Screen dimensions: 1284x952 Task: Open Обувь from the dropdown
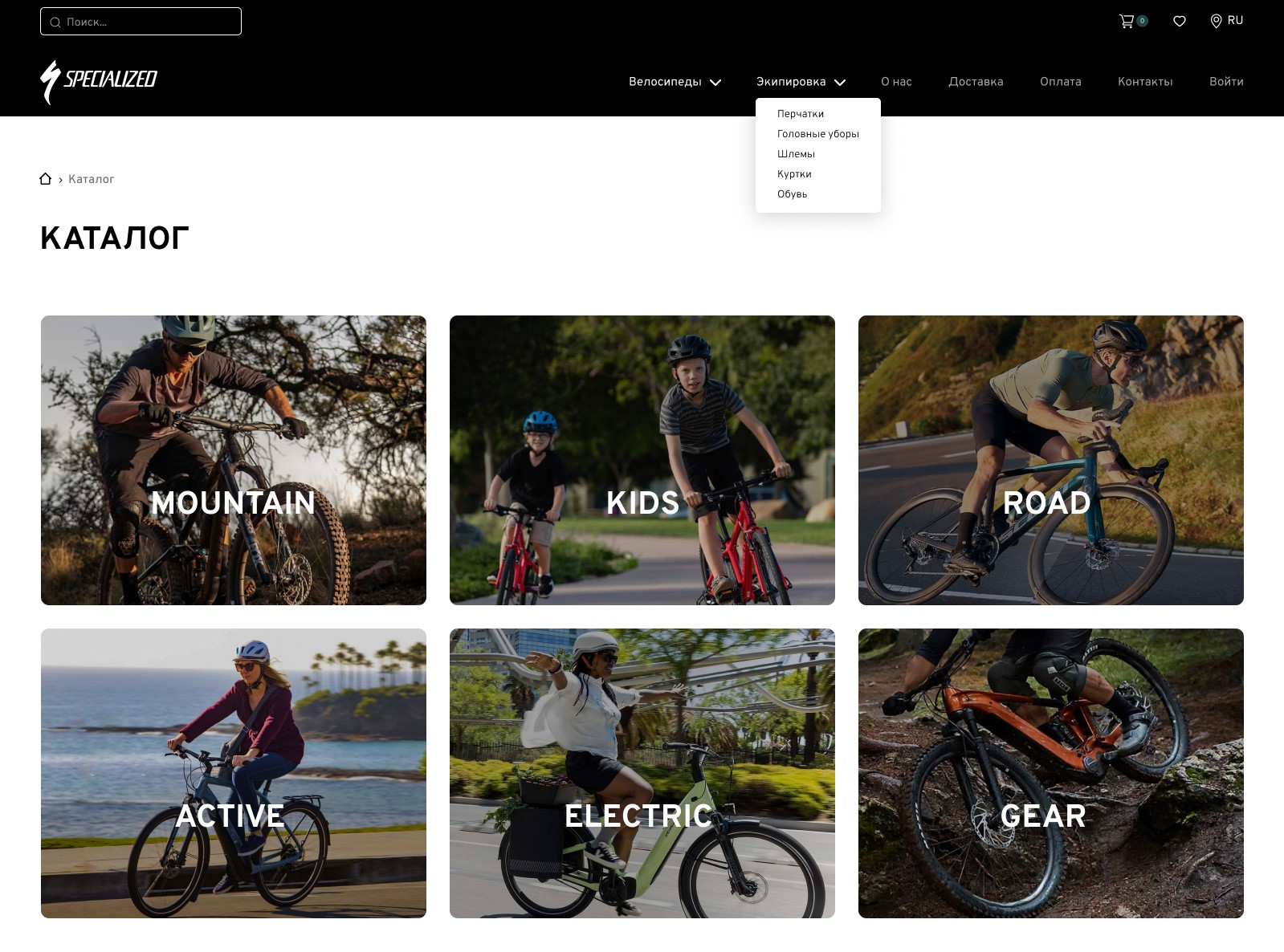click(793, 194)
